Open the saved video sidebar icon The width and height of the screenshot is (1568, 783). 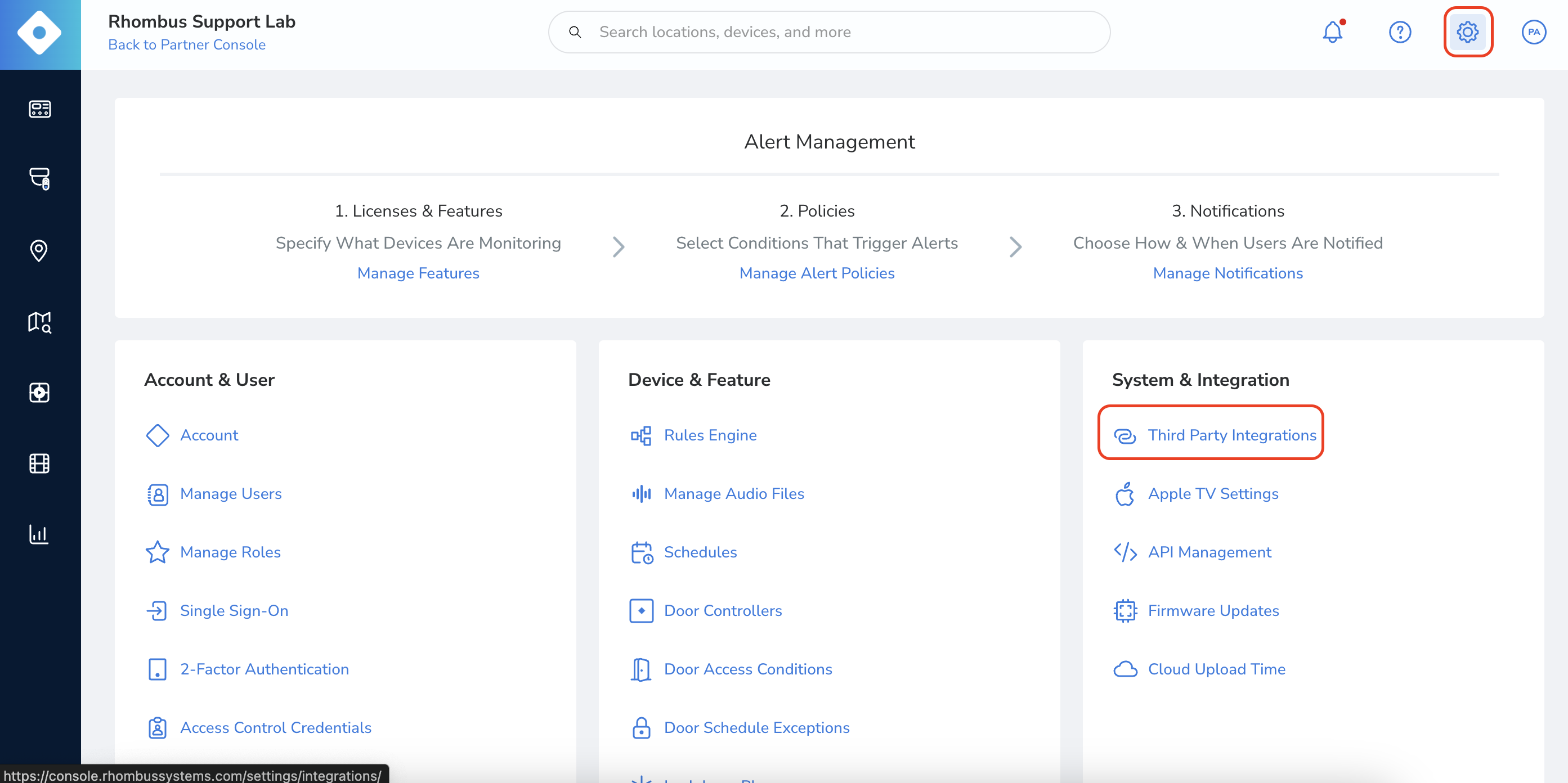39,393
